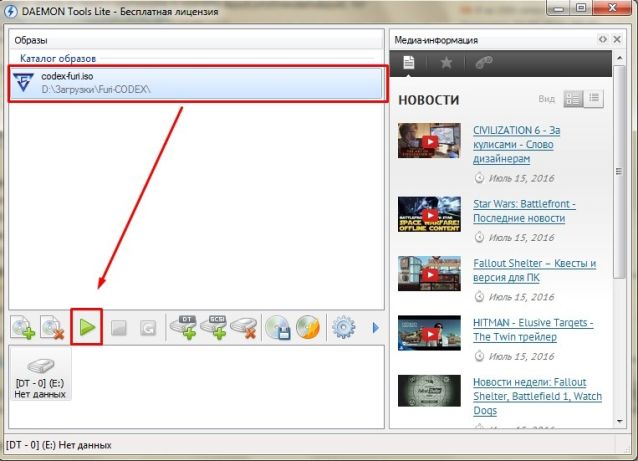
Task: Open the Create disc image tool
Action: pos(278,327)
